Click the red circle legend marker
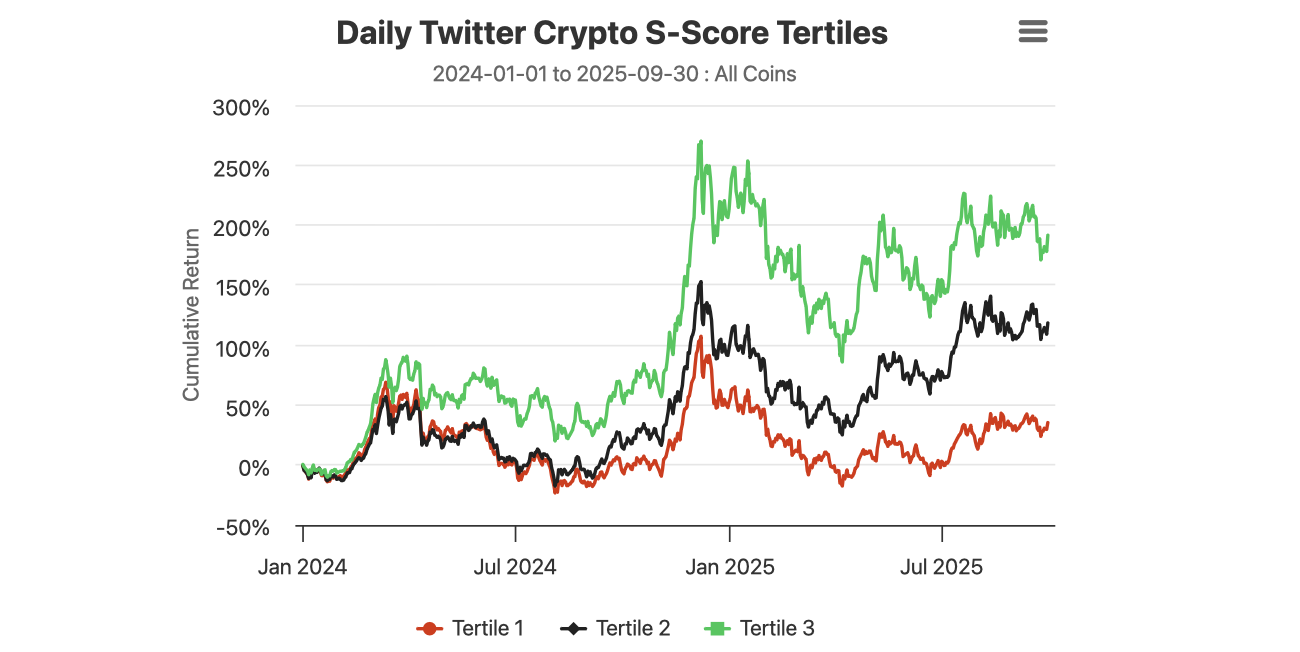Viewport: 1300px width, 652px height. pyautogui.click(x=429, y=628)
